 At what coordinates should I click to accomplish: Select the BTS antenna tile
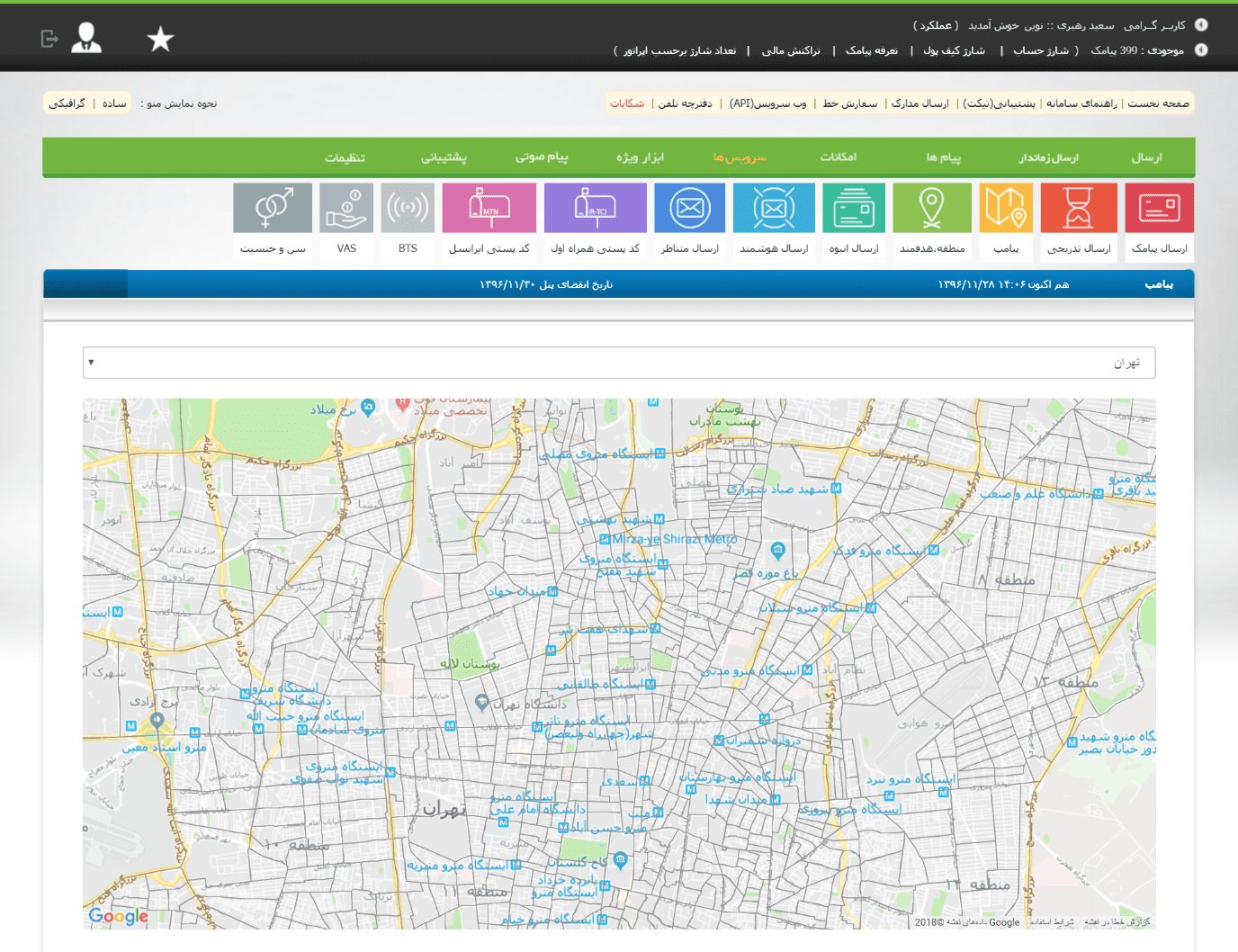click(x=408, y=221)
